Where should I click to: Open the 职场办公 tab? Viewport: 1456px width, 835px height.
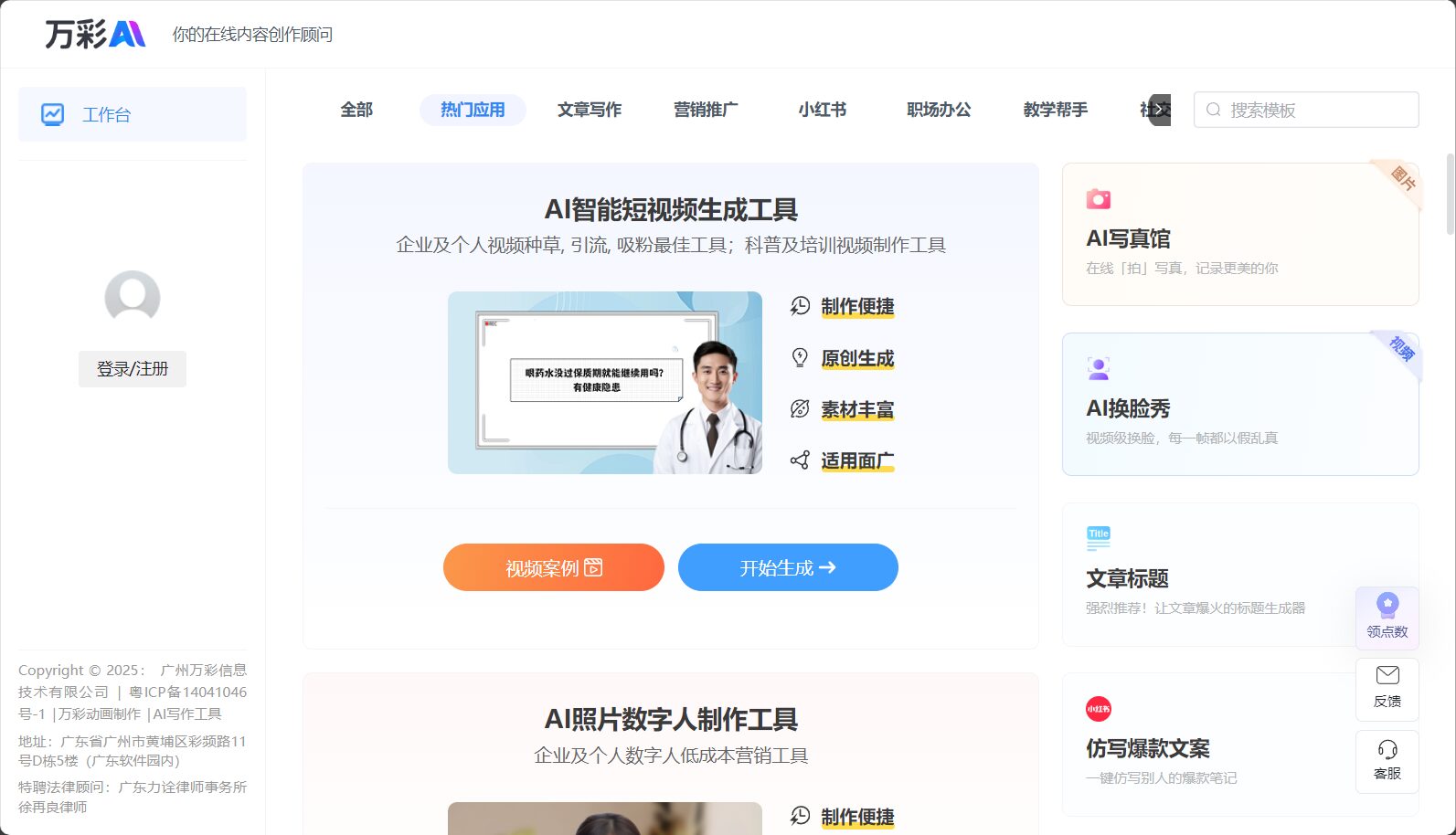tap(939, 110)
